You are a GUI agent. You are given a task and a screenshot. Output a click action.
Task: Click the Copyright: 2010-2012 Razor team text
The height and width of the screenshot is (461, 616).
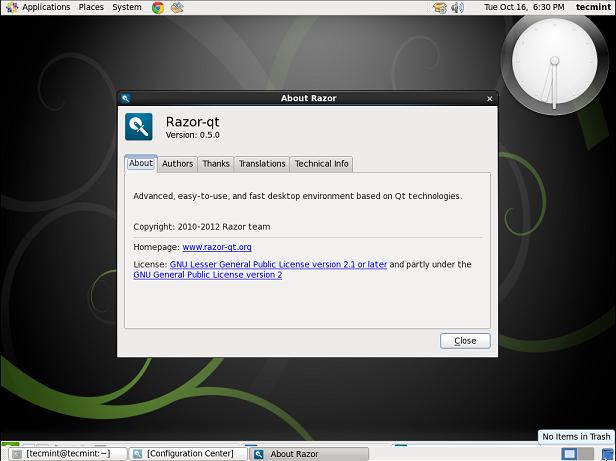[x=202, y=227]
